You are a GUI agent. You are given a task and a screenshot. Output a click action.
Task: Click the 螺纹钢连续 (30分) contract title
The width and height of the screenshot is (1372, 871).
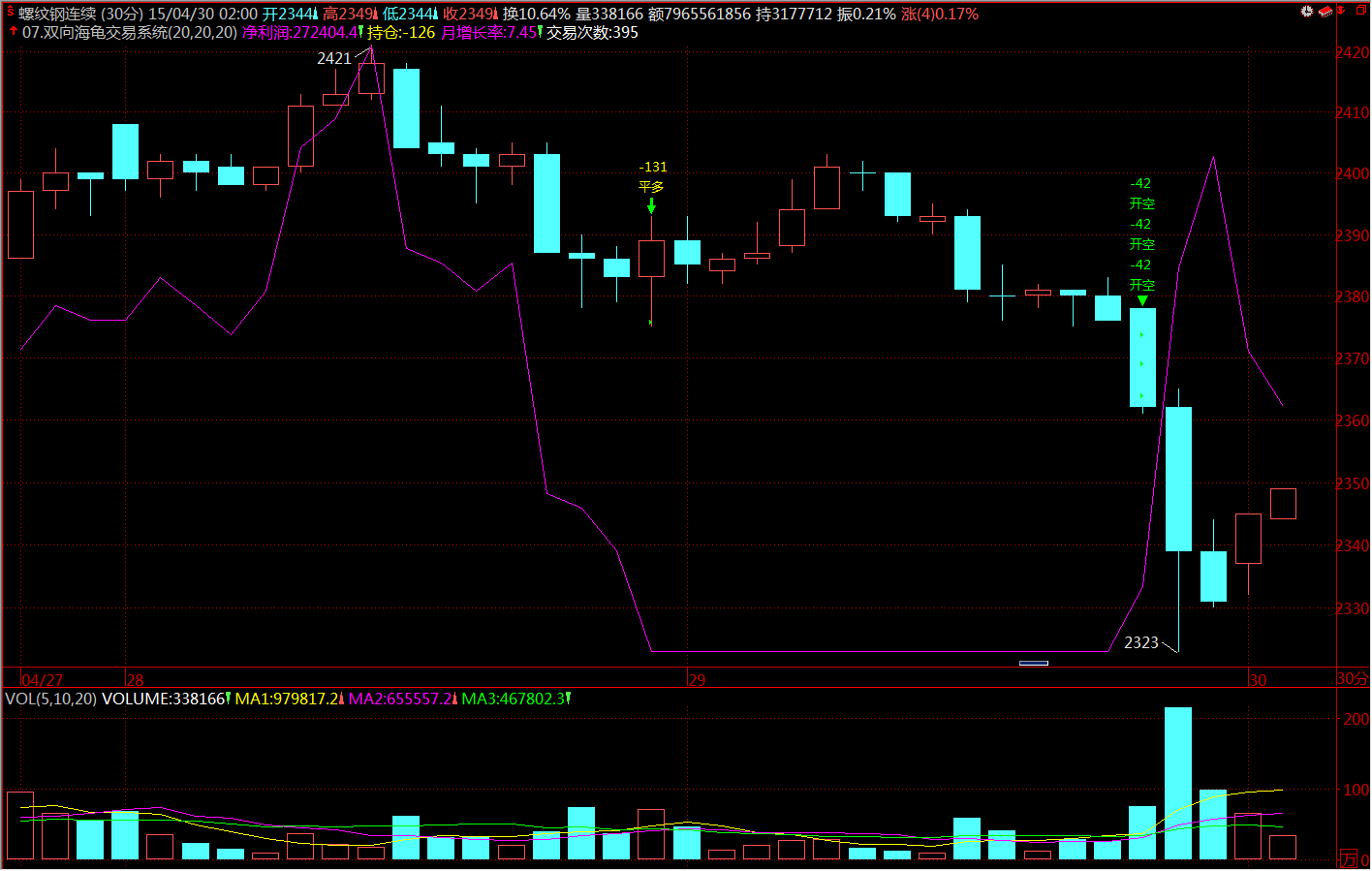coord(81,15)
